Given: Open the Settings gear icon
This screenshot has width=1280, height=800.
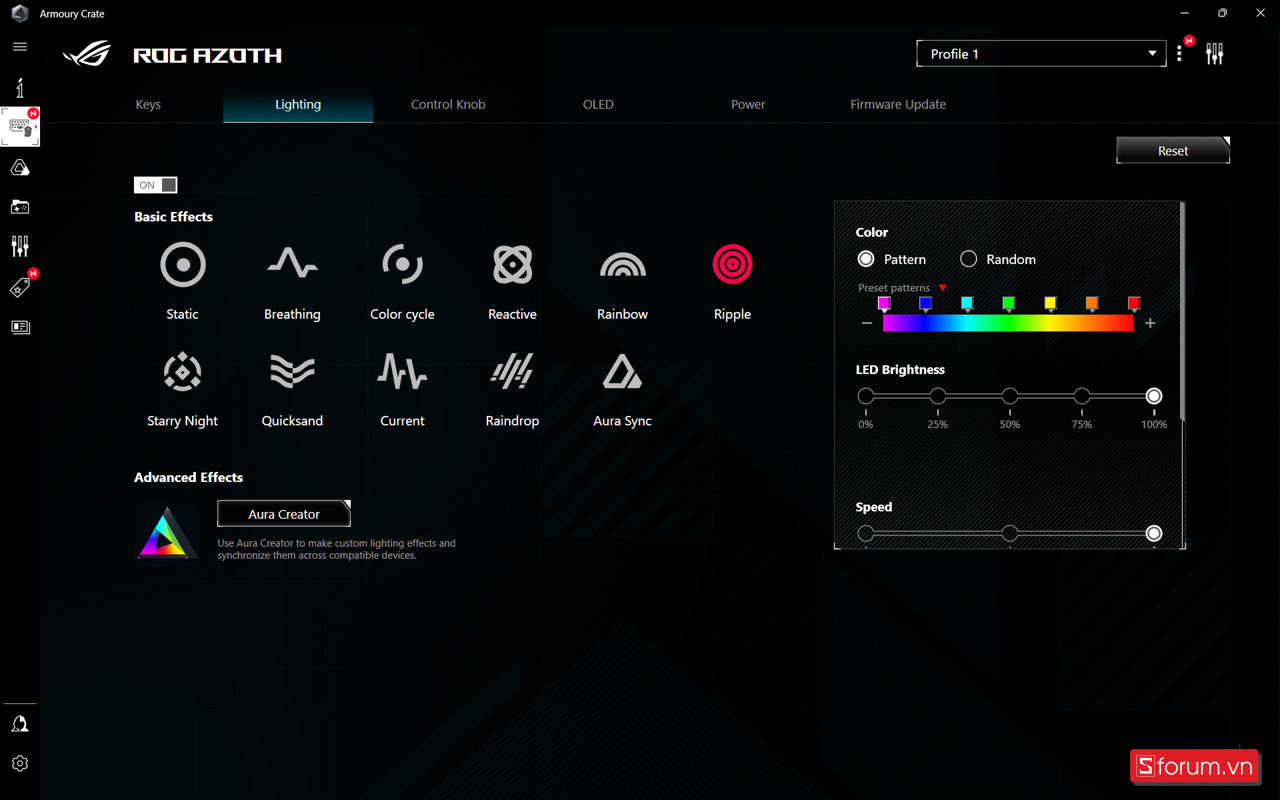Looking at the screenshot, I should (20, 763).
